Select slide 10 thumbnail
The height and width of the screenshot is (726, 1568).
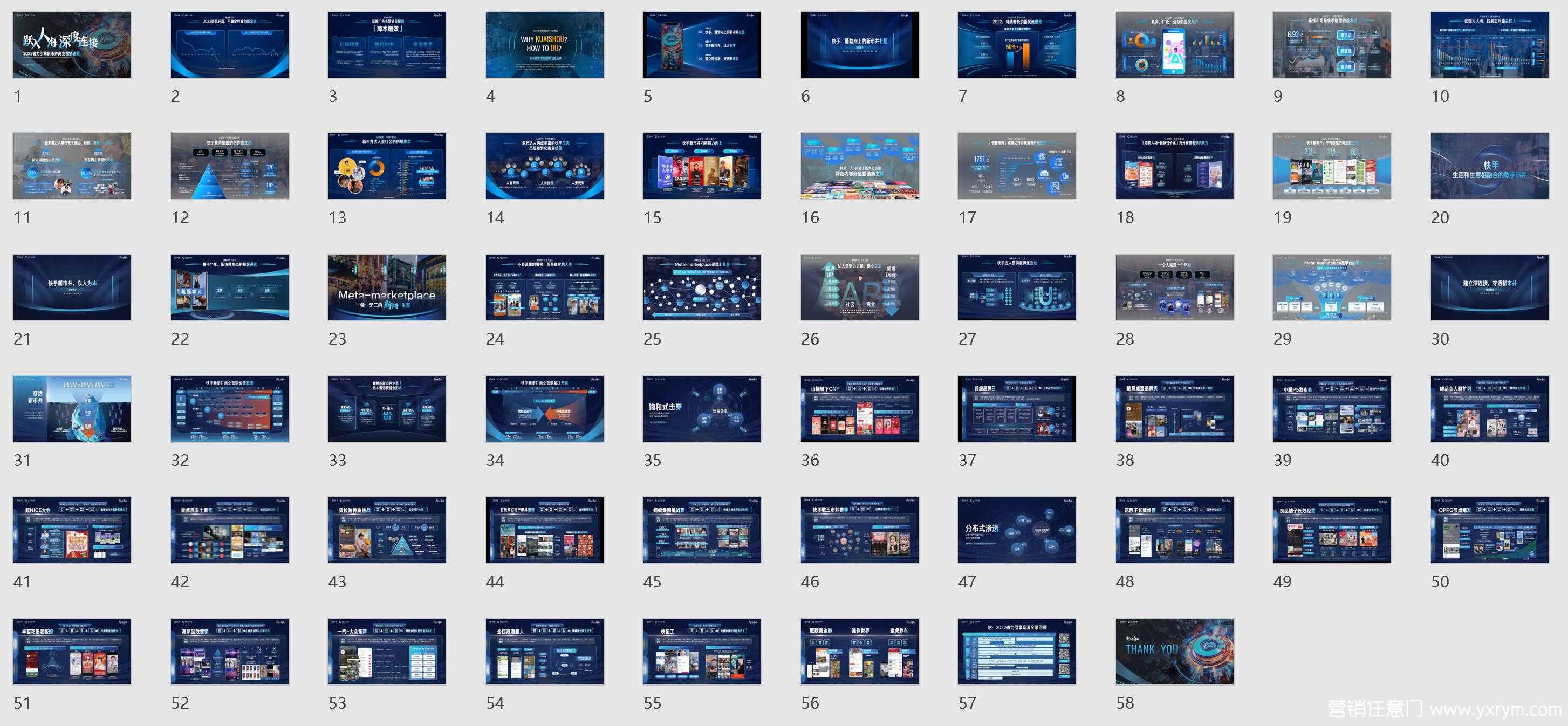(x=1489, y=44)
